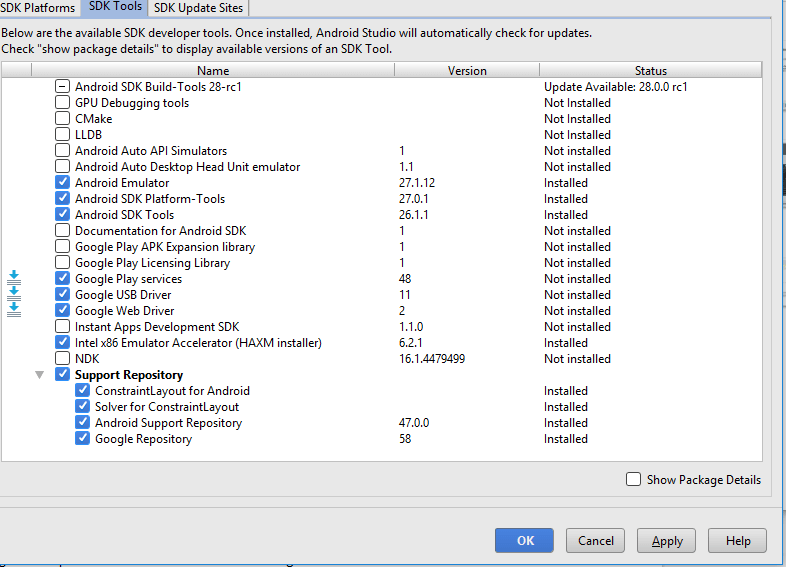Image resolution: width=786 pixels, height=567 pixels.
Task: Open the SDK Update Sites tab
Action: [196, 8]
